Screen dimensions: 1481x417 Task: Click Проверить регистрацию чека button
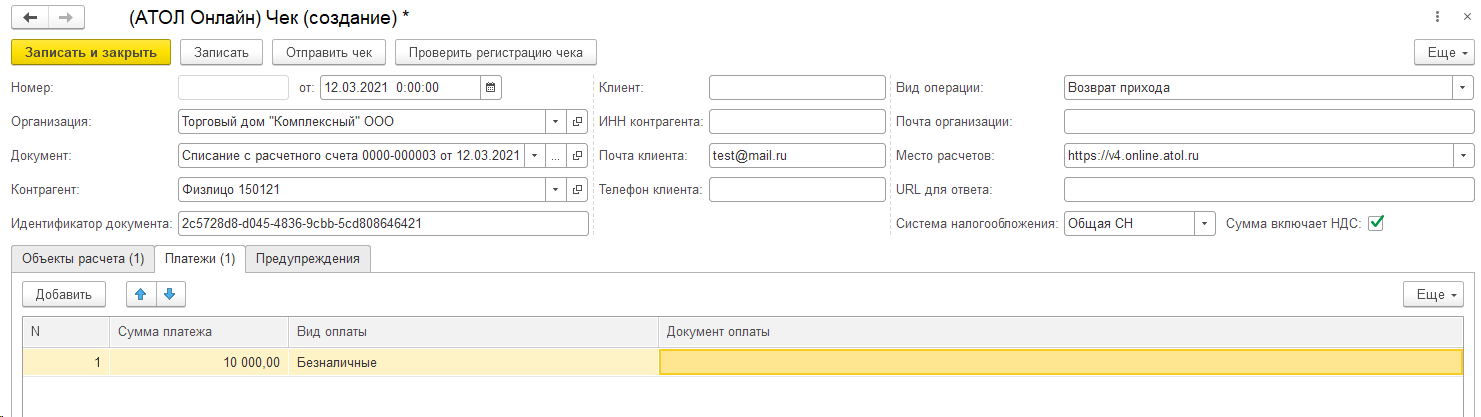click(496, 51)
